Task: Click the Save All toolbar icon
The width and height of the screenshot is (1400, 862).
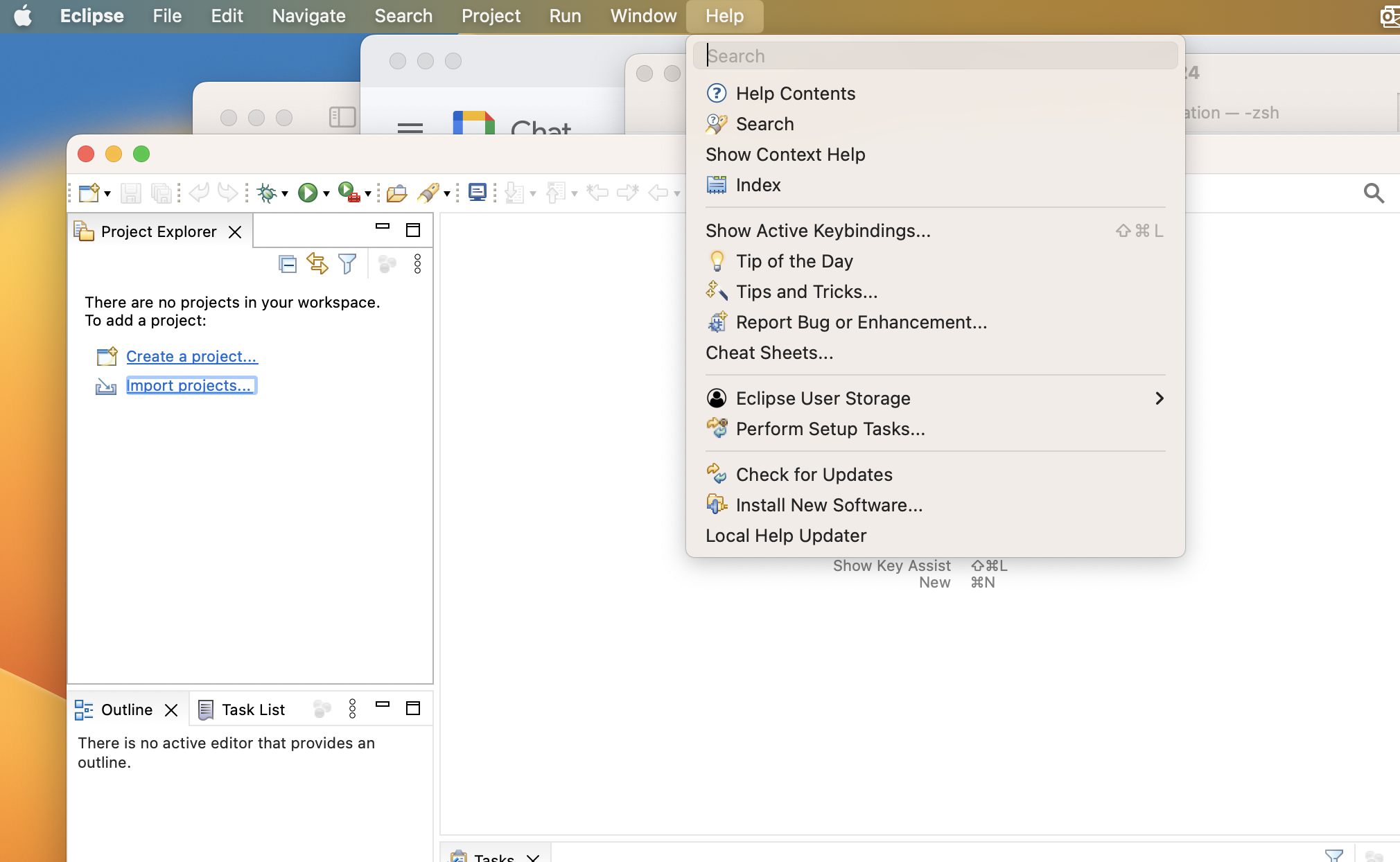Action: point(161,193)
